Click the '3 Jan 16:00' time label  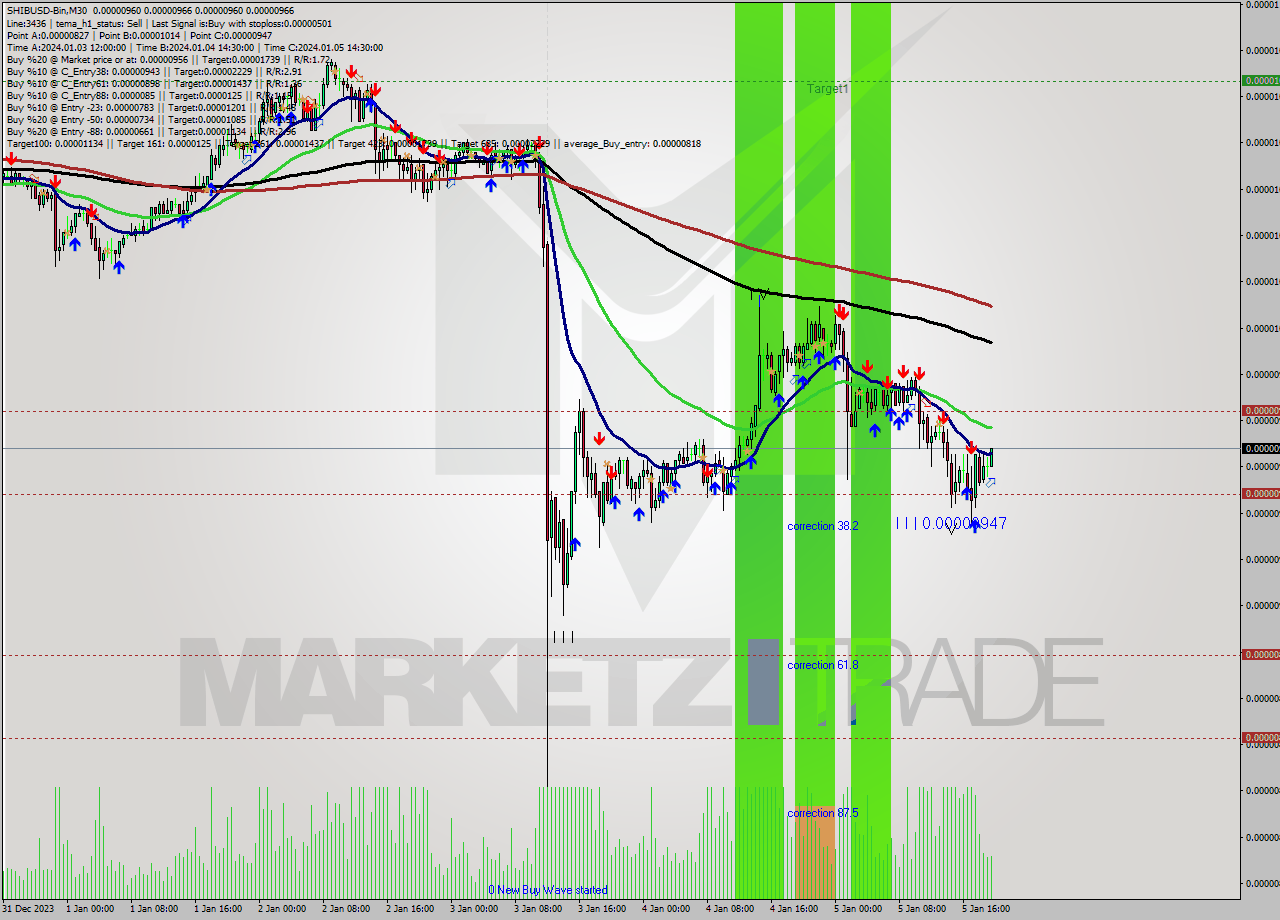(602, 909)
